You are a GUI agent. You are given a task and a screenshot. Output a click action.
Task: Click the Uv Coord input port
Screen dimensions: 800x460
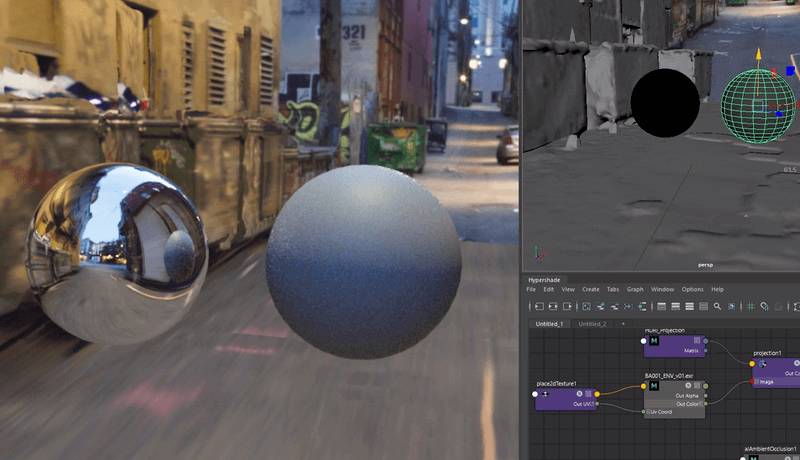click(643, 412)
